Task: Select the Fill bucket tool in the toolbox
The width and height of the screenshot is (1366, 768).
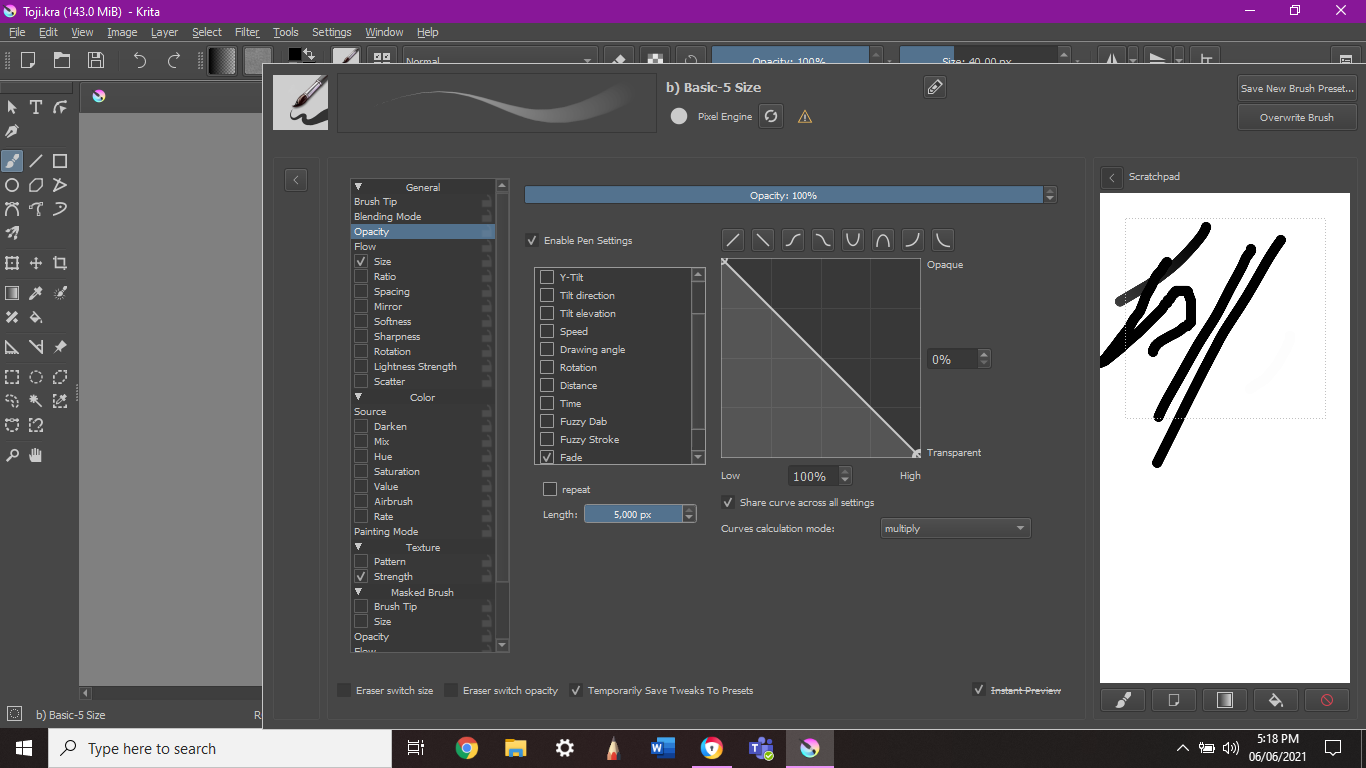Action: pyautogui.click(x=36, y=317)
